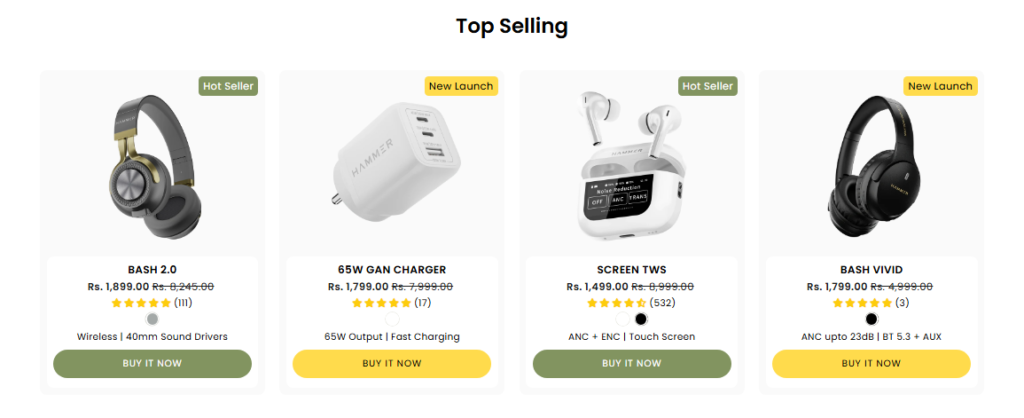Click the New Launch badge on Bash Vivid
This screenshot has height=418, width=1024.
coord(940,86)
